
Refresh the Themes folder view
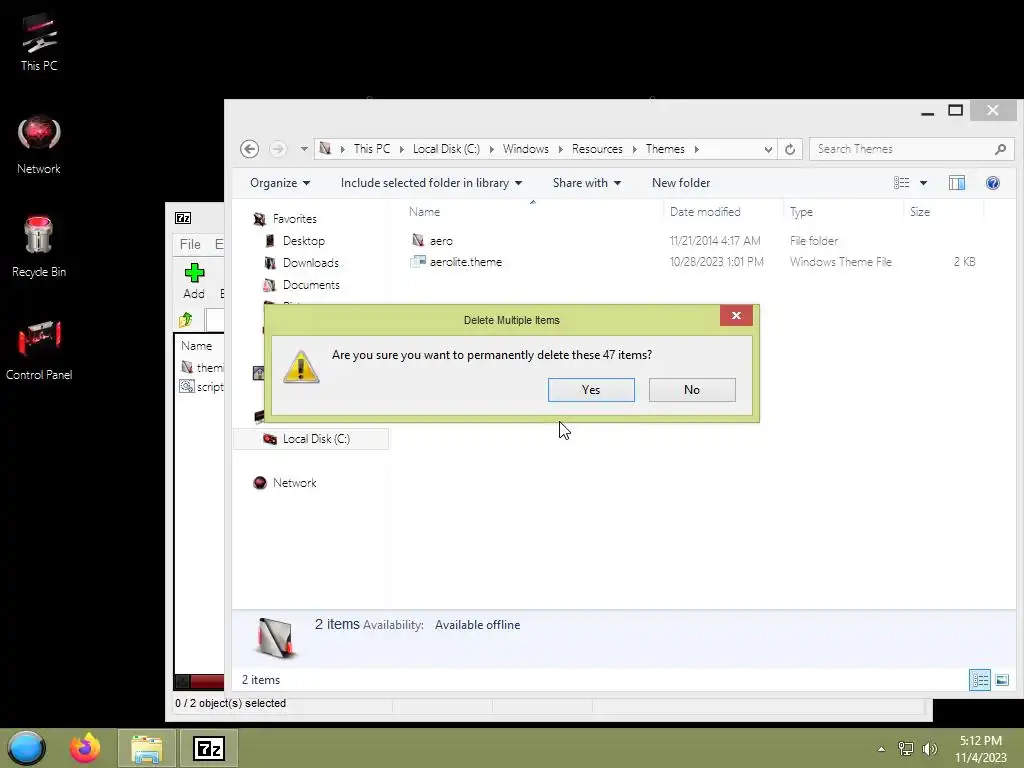pyautogui.click(x=790, y=149)
